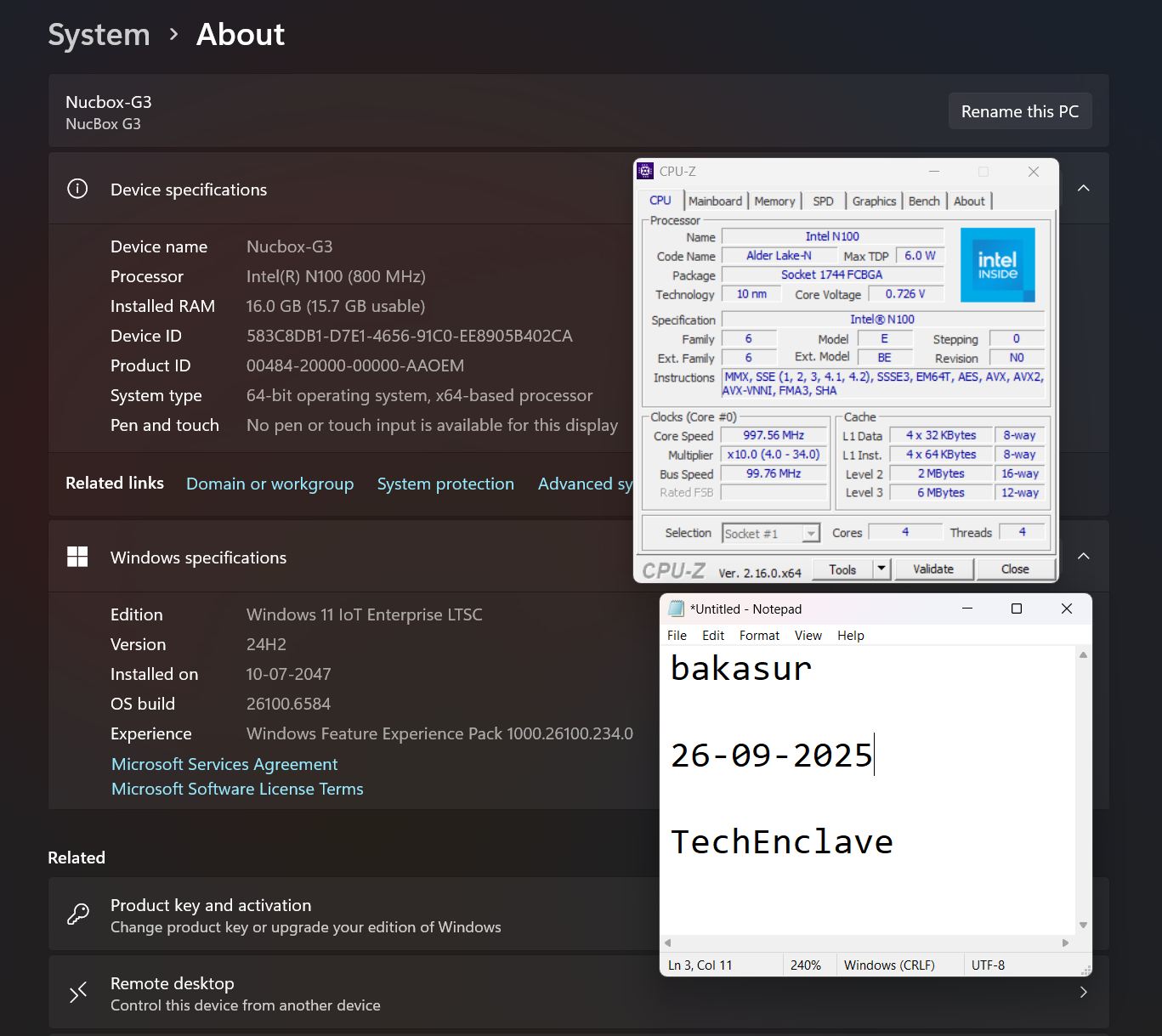Click the CPU-Z title bar app icon

(x=646, y=171)
